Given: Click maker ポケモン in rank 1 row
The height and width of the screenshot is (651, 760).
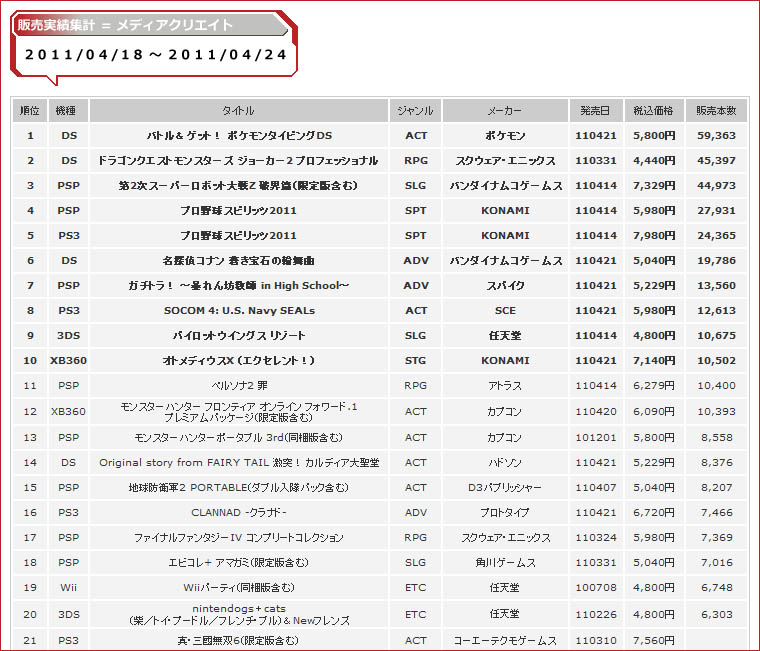Looking at the screenshot, I should click(505, 136).
